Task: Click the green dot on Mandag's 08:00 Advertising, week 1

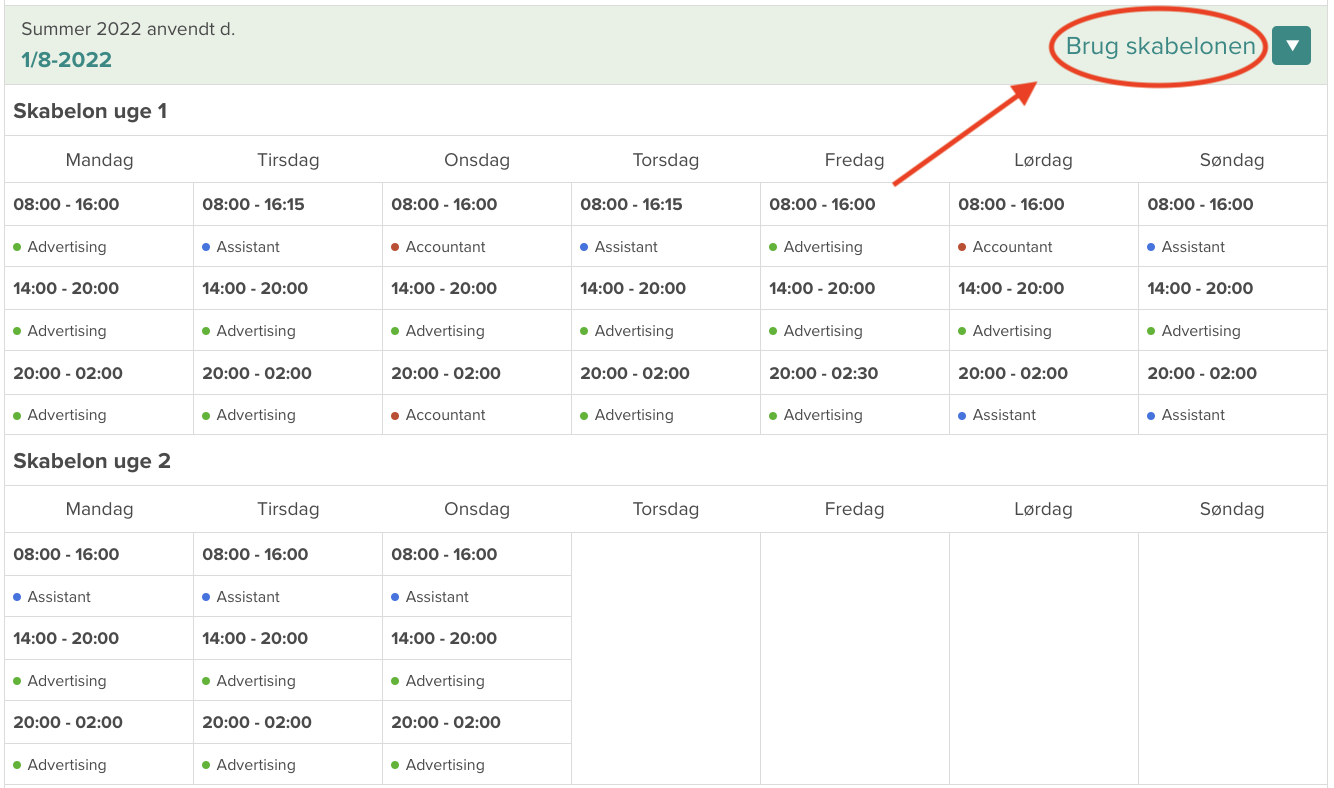Action: (17, 247)
